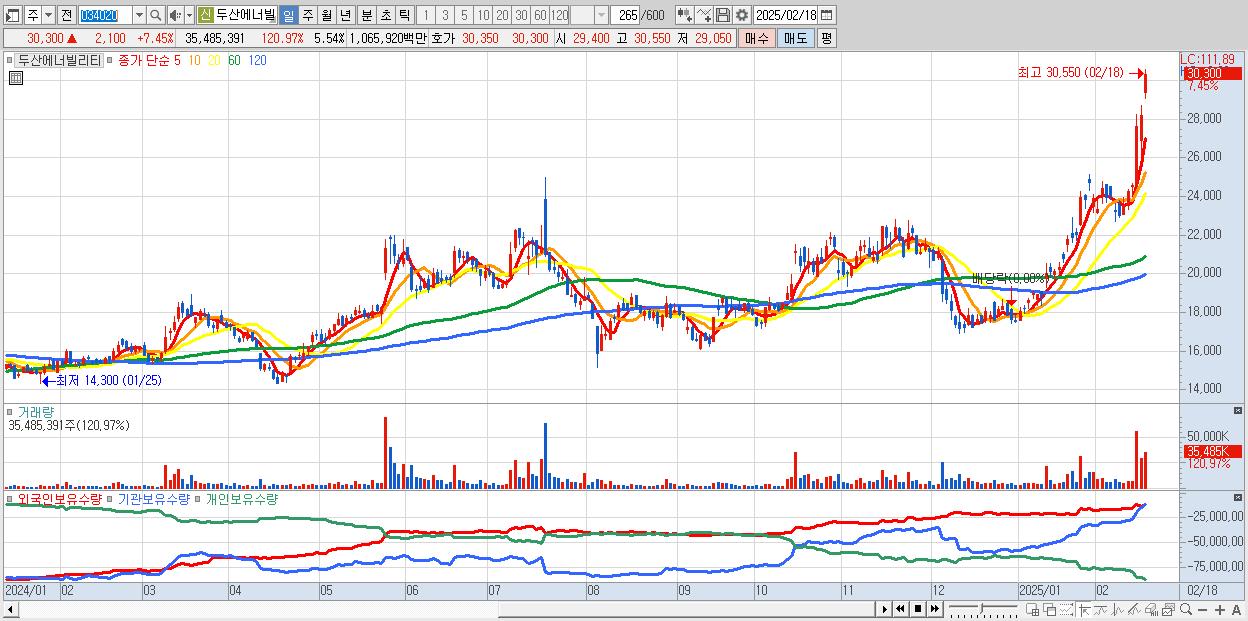Screen dimensions: 1248x621
Task: Select the 분 minute chart tab
Action: (x=365, y=15)
